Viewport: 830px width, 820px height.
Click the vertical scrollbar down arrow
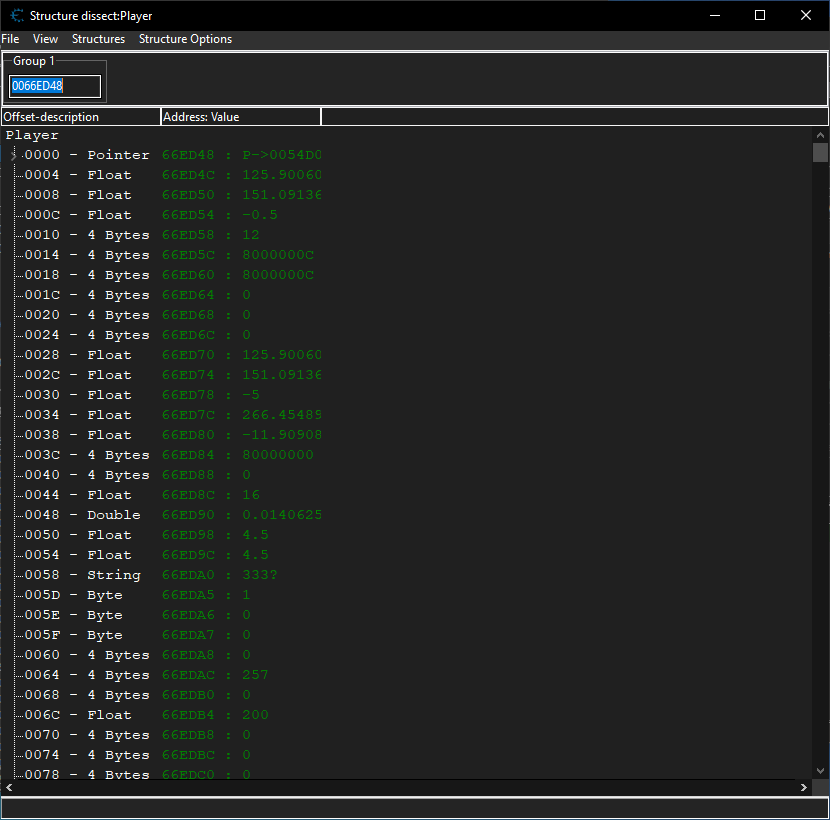click(820, 771)
